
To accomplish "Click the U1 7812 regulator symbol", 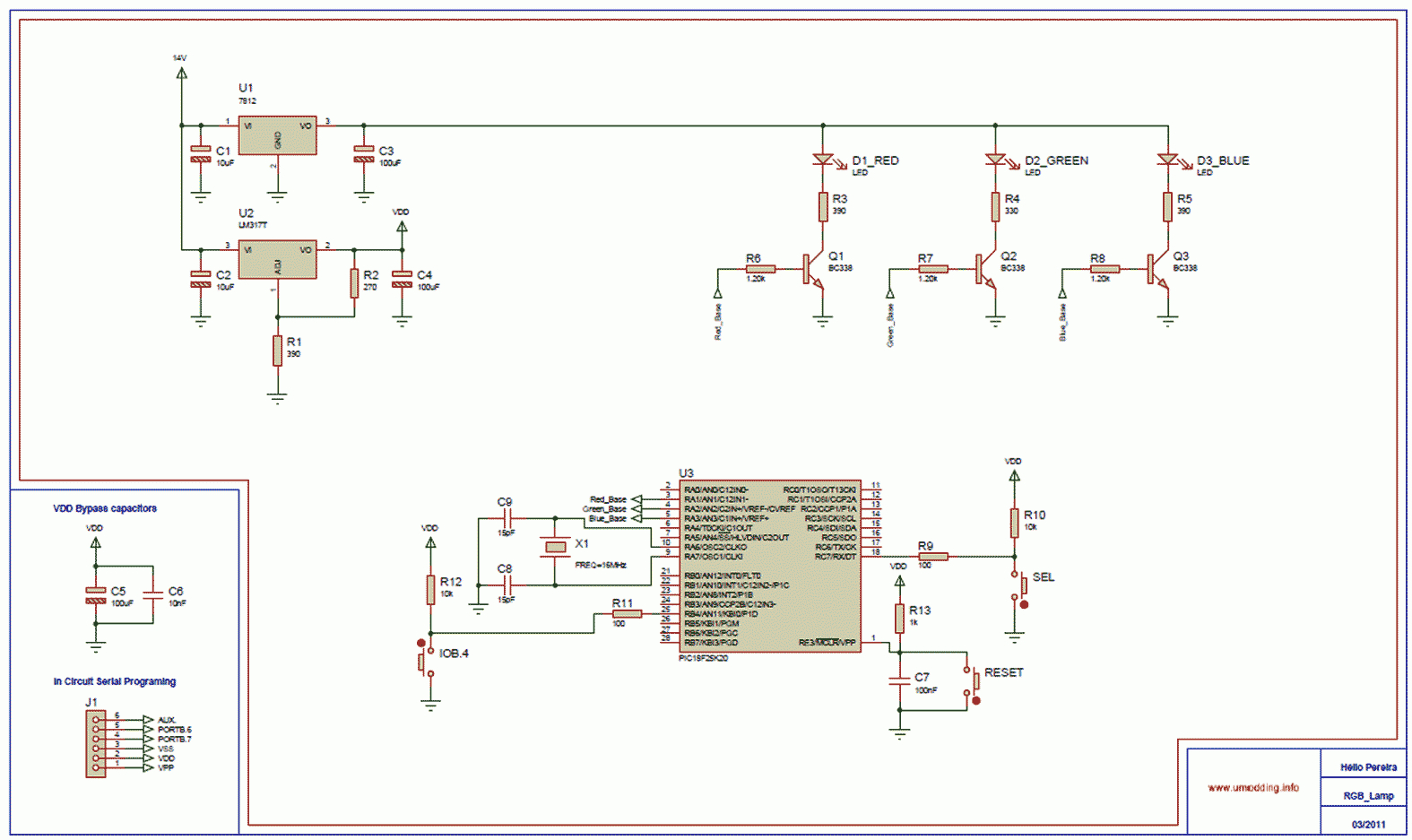I will pyautogui.click(x=277, y=135).
